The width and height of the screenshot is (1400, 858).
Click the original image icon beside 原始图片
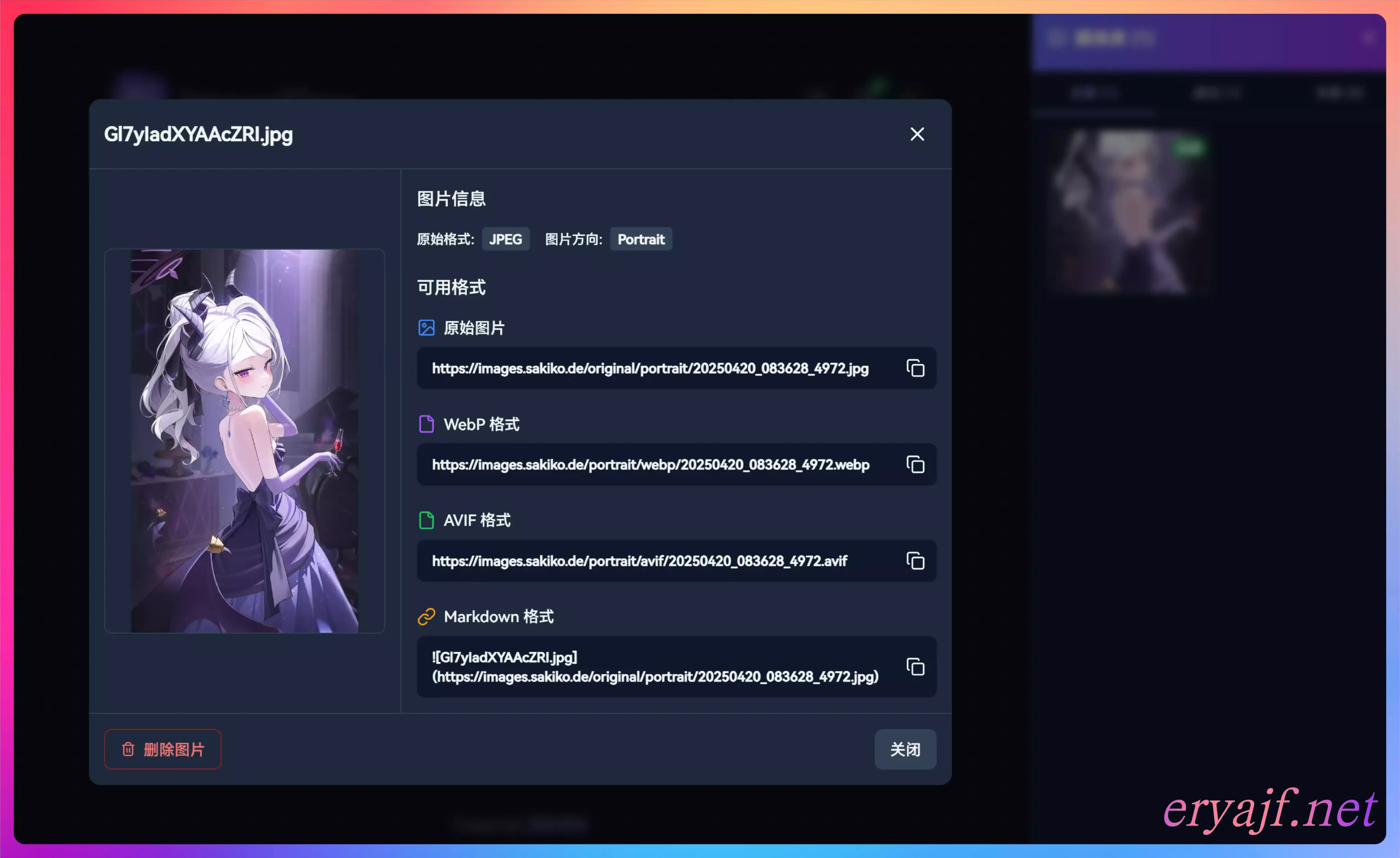click(426, 328)
